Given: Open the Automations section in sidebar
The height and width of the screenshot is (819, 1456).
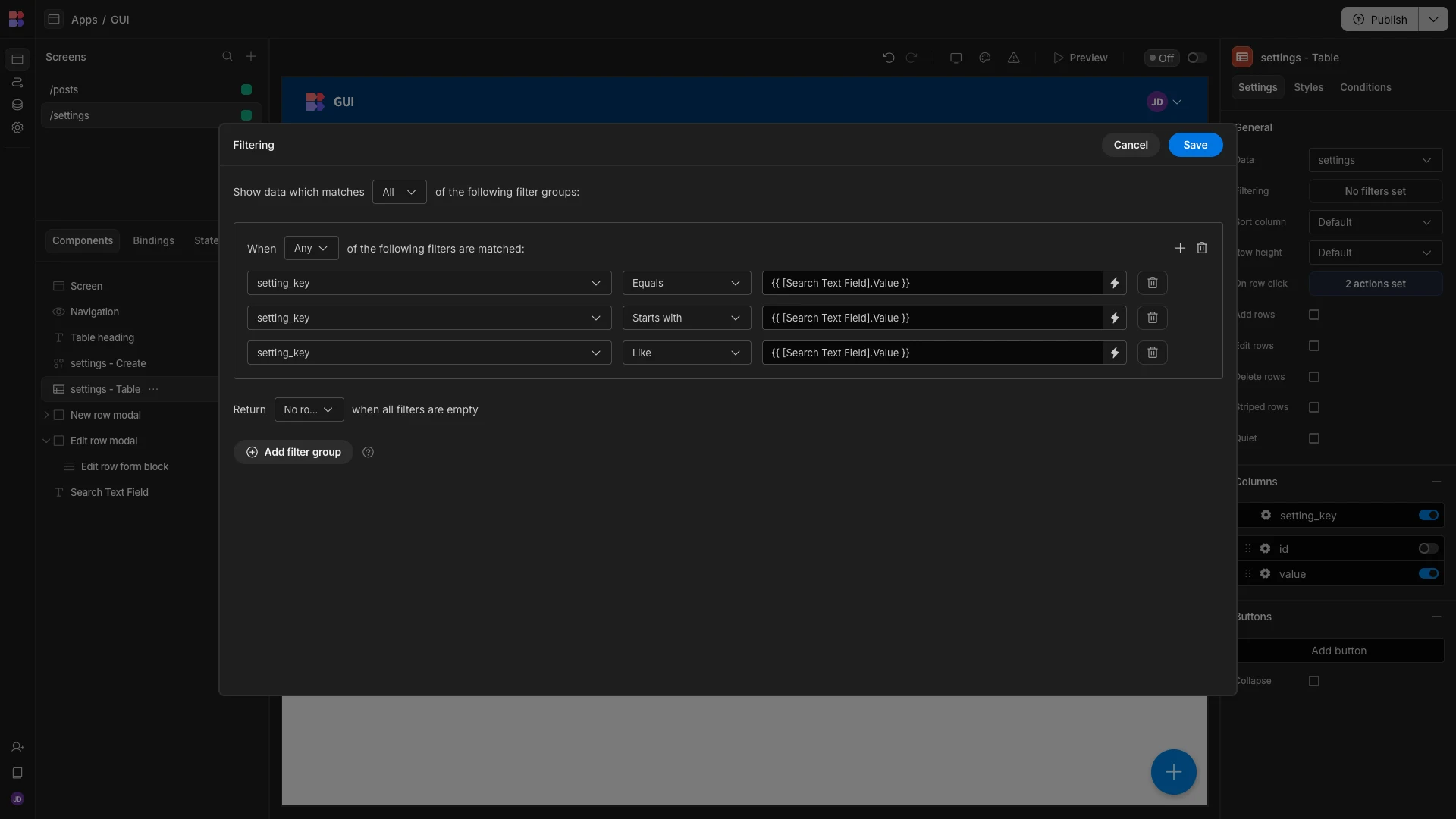Looking at the screenshot, I should 17,82.
